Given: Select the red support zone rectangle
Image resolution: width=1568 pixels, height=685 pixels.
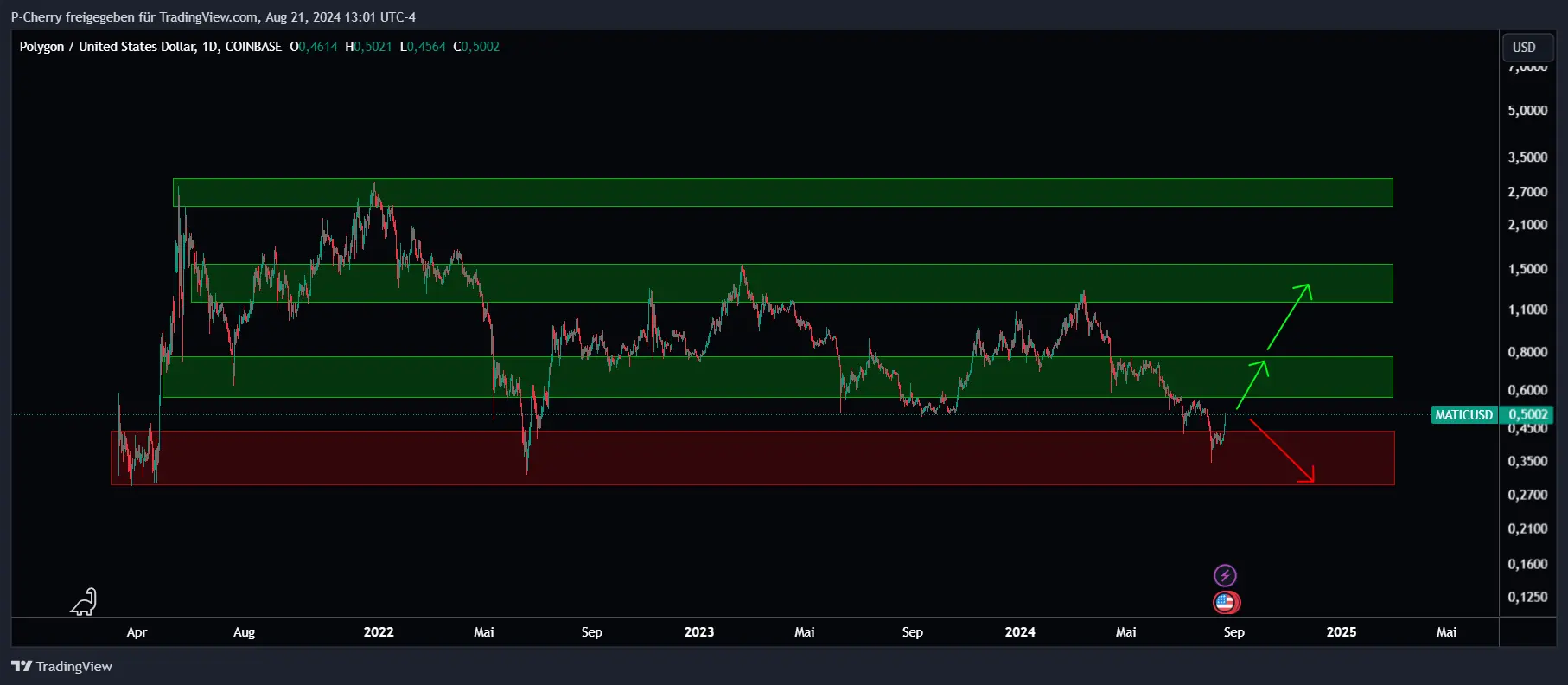Looking at the screenshot, I should [x=752, y=458].
